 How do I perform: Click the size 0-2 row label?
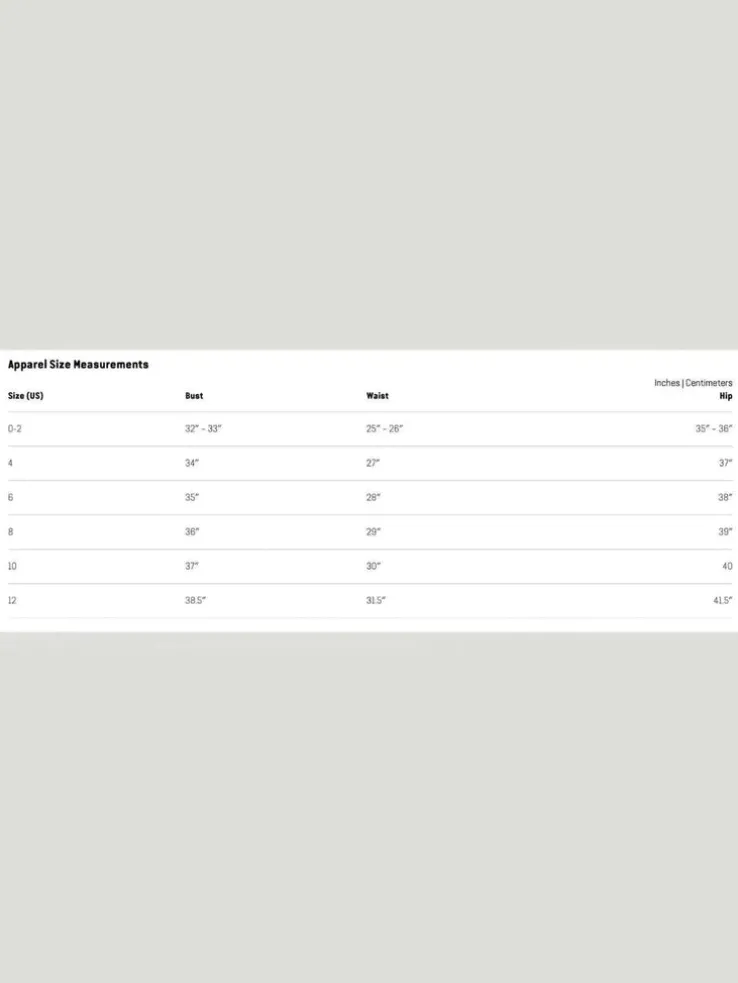(14, 429)
